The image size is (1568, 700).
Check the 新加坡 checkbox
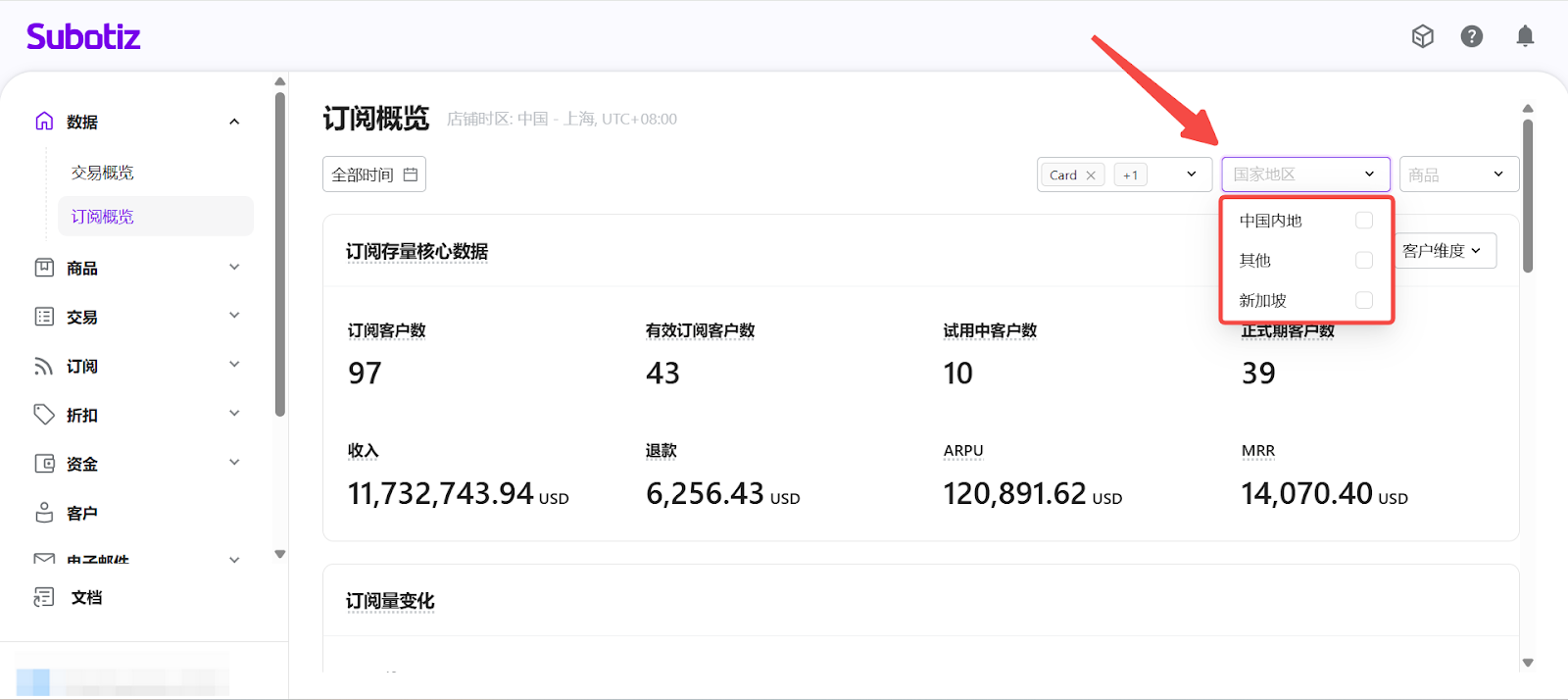1363,300
